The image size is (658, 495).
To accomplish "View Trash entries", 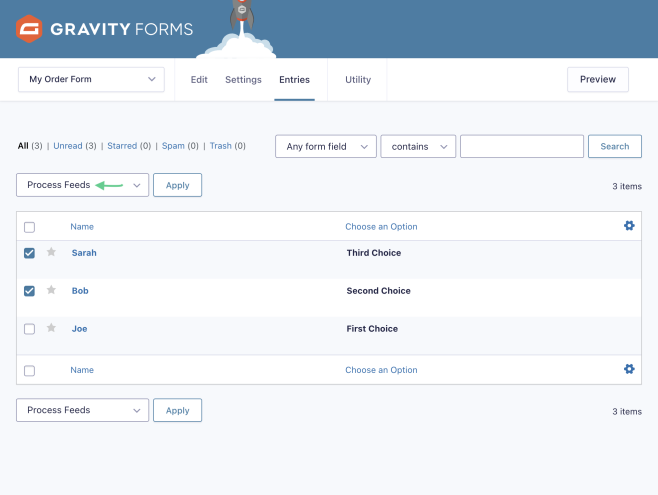I will pos(221,146).
